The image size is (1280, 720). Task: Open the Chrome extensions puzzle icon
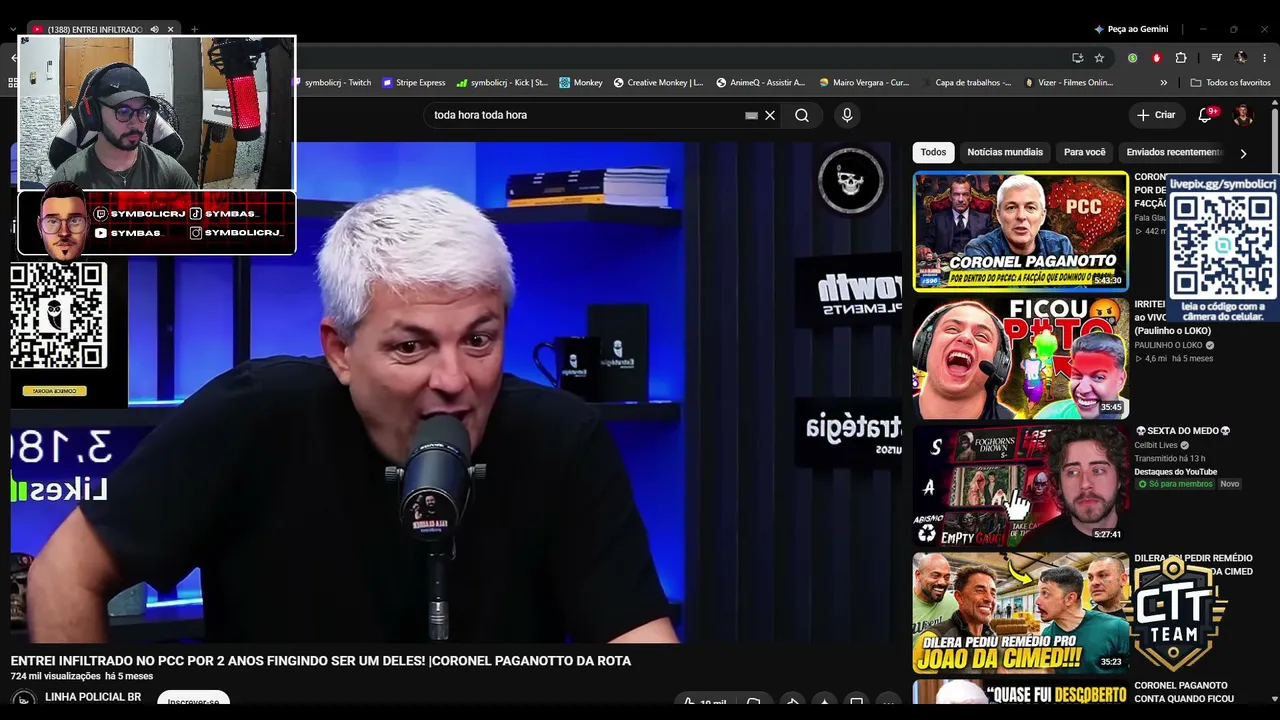[1181, 58]
